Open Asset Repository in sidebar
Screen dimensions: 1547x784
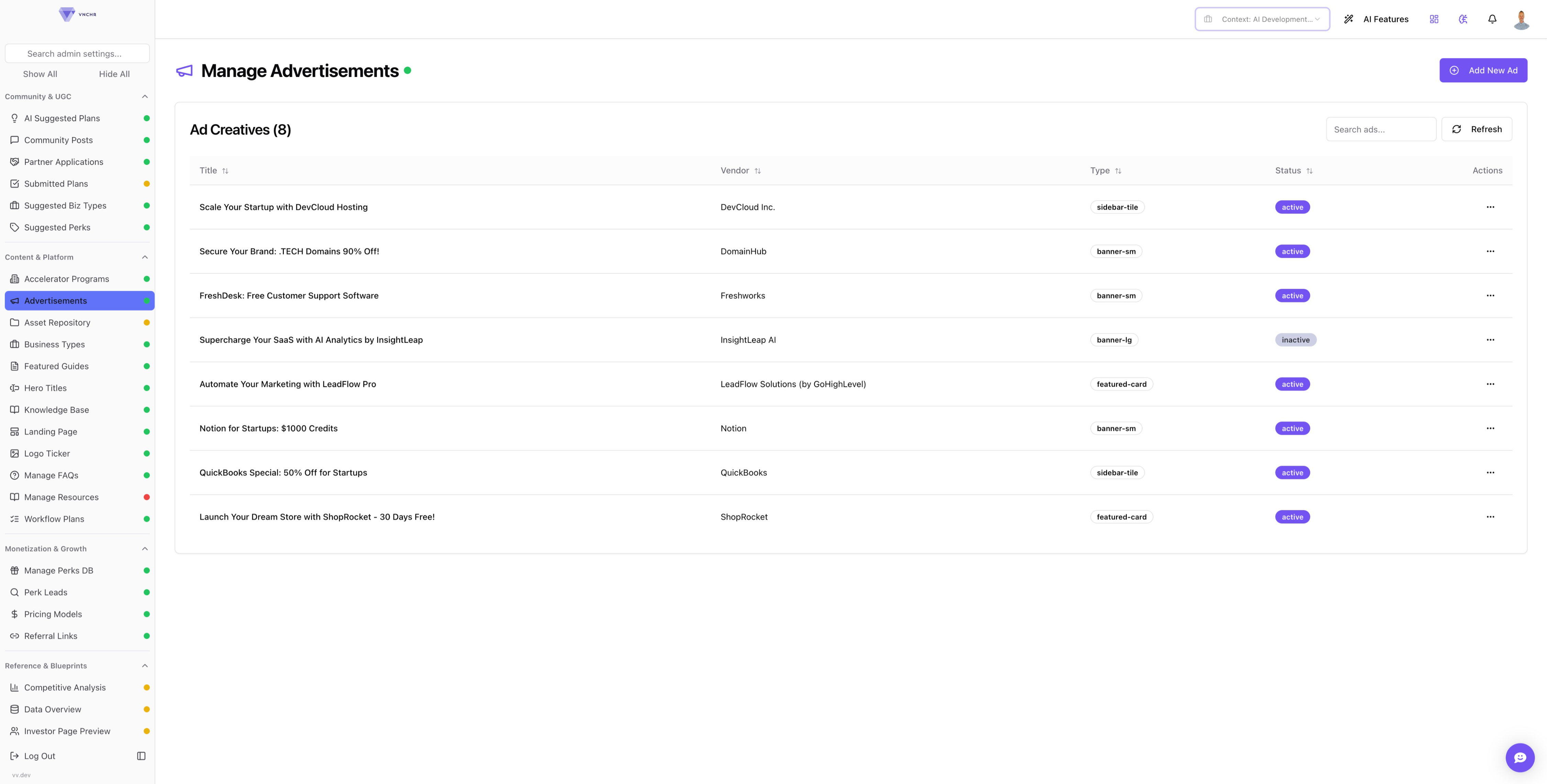(x=57, y=322)
